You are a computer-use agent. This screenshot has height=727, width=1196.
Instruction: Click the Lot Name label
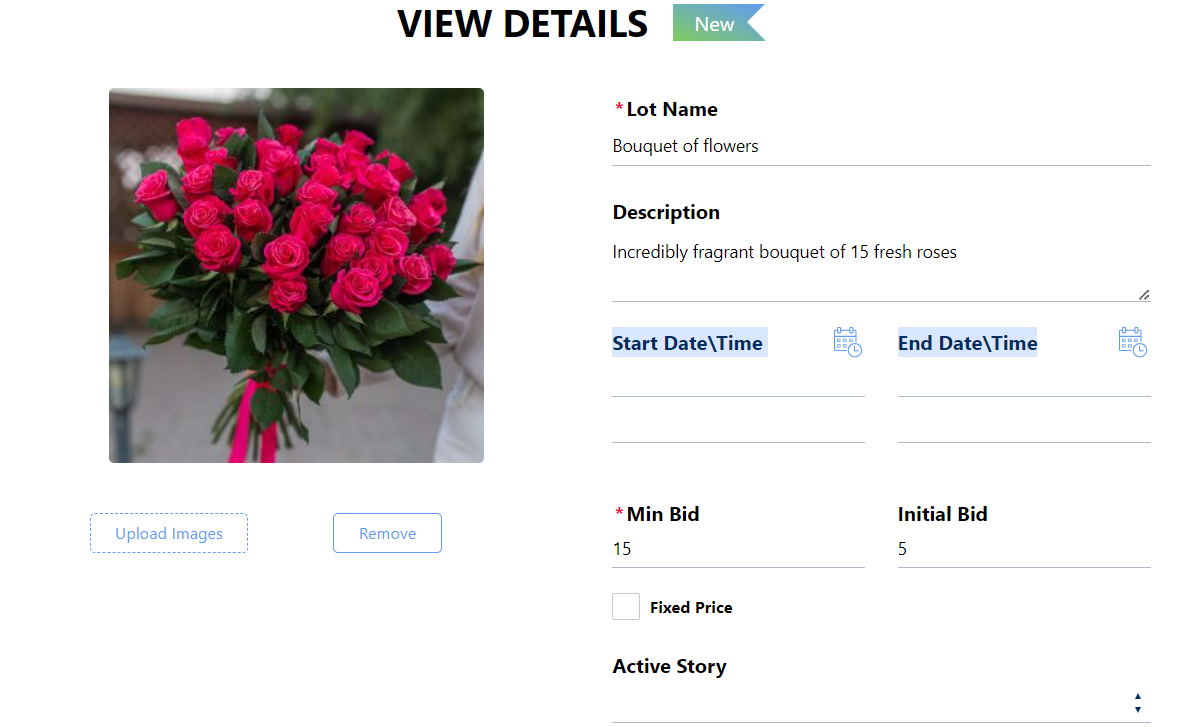pyautogui.click(x=672, y=110)
